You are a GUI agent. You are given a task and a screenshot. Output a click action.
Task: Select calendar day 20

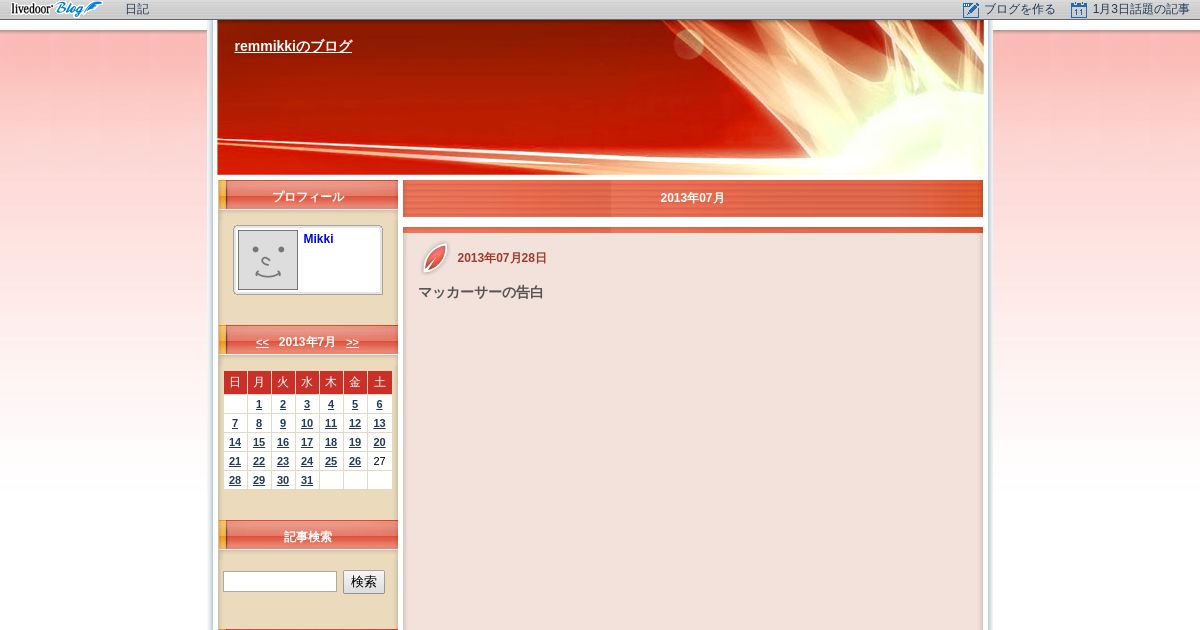point(379,442)
